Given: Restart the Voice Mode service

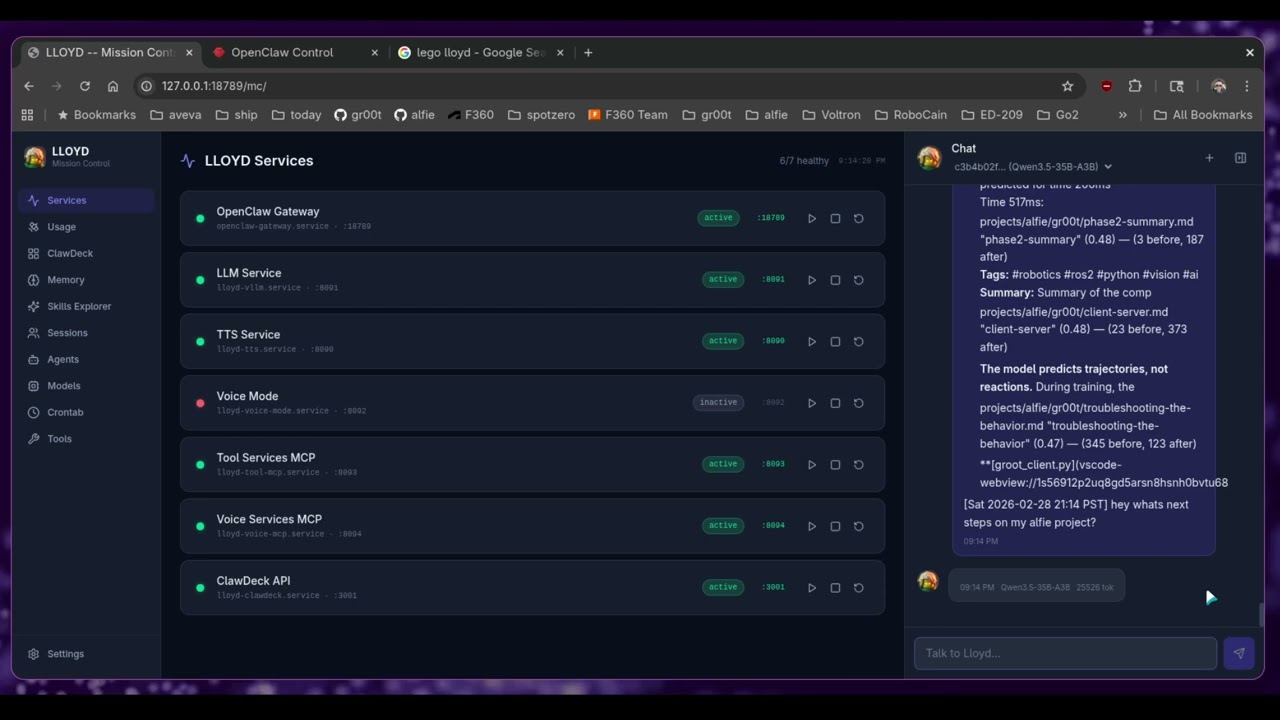Looking at the screenshot, I should [858, 403].
